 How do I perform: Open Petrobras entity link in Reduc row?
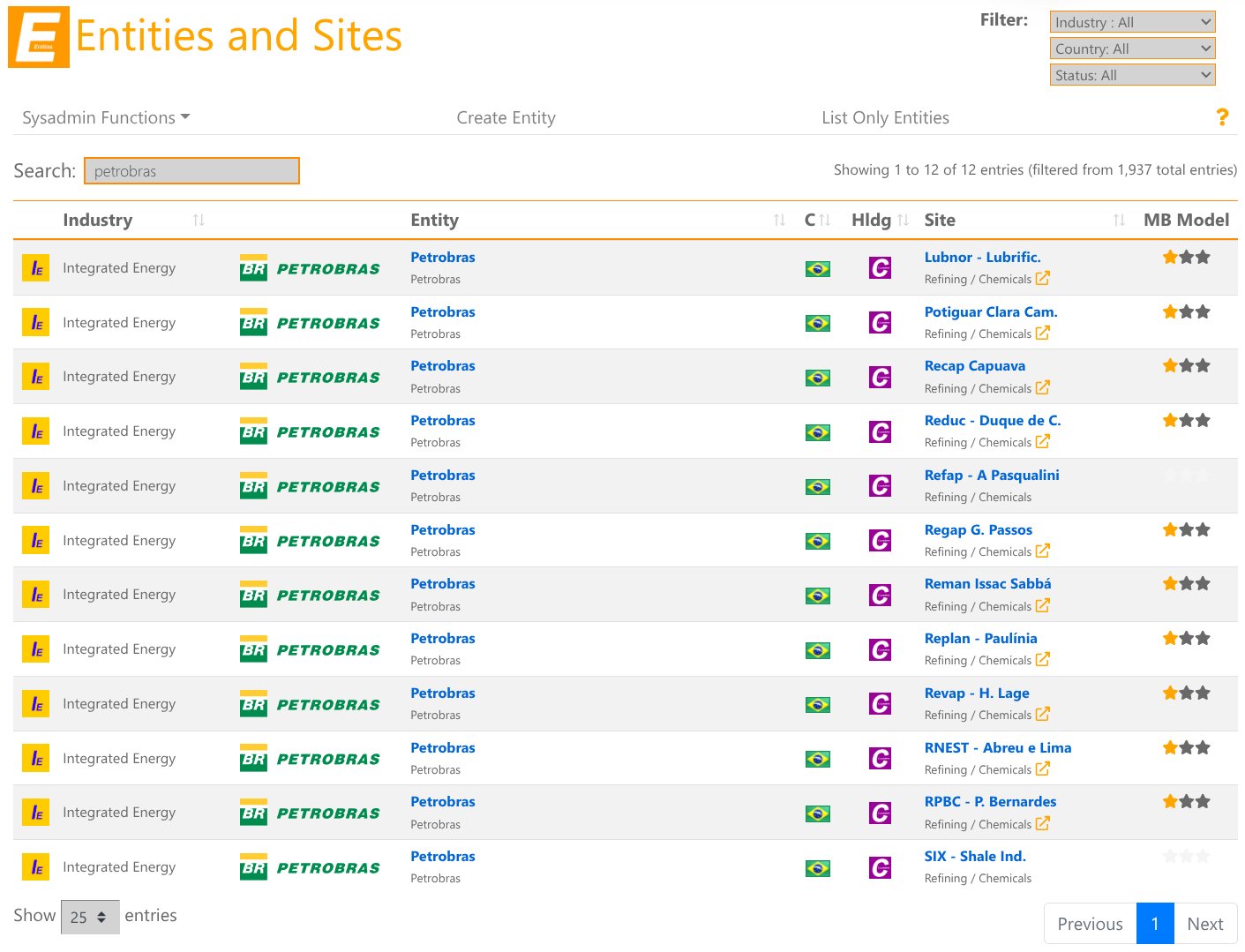pos(443,420)
